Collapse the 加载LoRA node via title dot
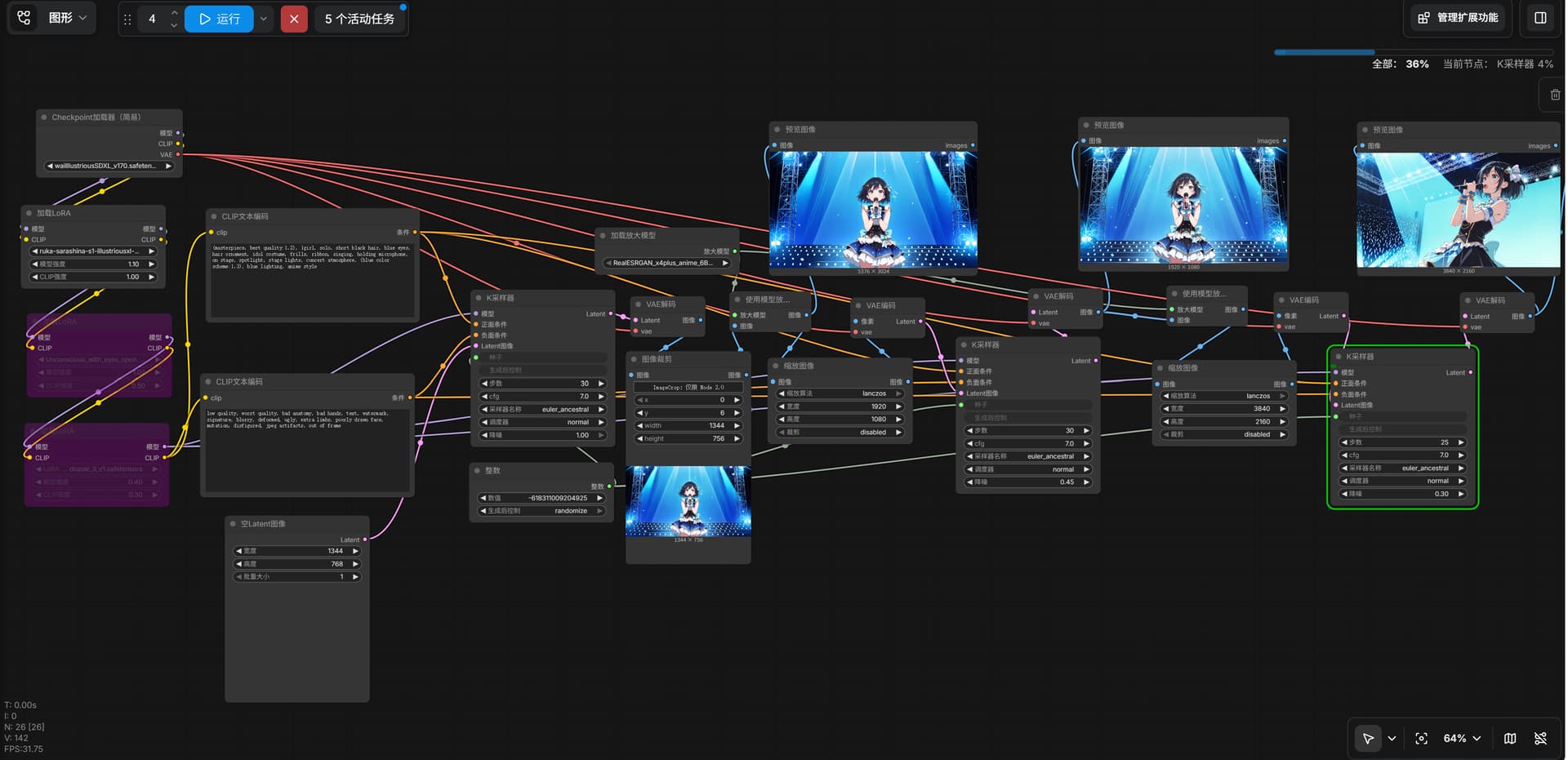The height and width of the screenshot is (760, 1568). [x=29, y=213]
